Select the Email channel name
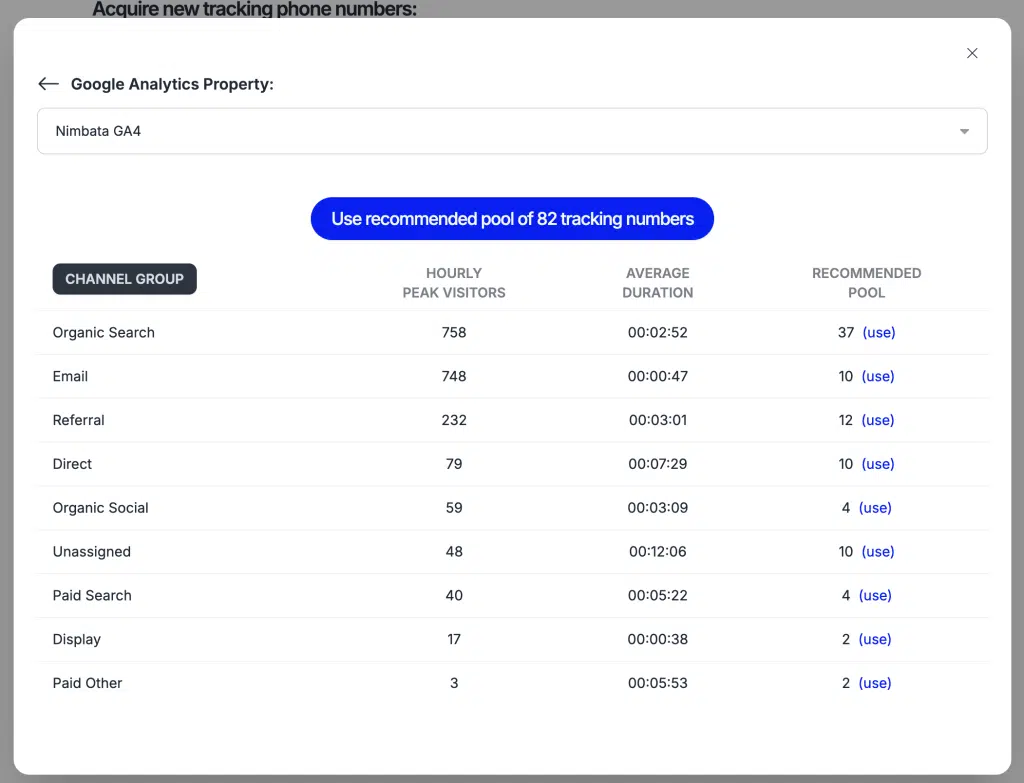This screenshot has width=1024, height=783. point(71,376)
